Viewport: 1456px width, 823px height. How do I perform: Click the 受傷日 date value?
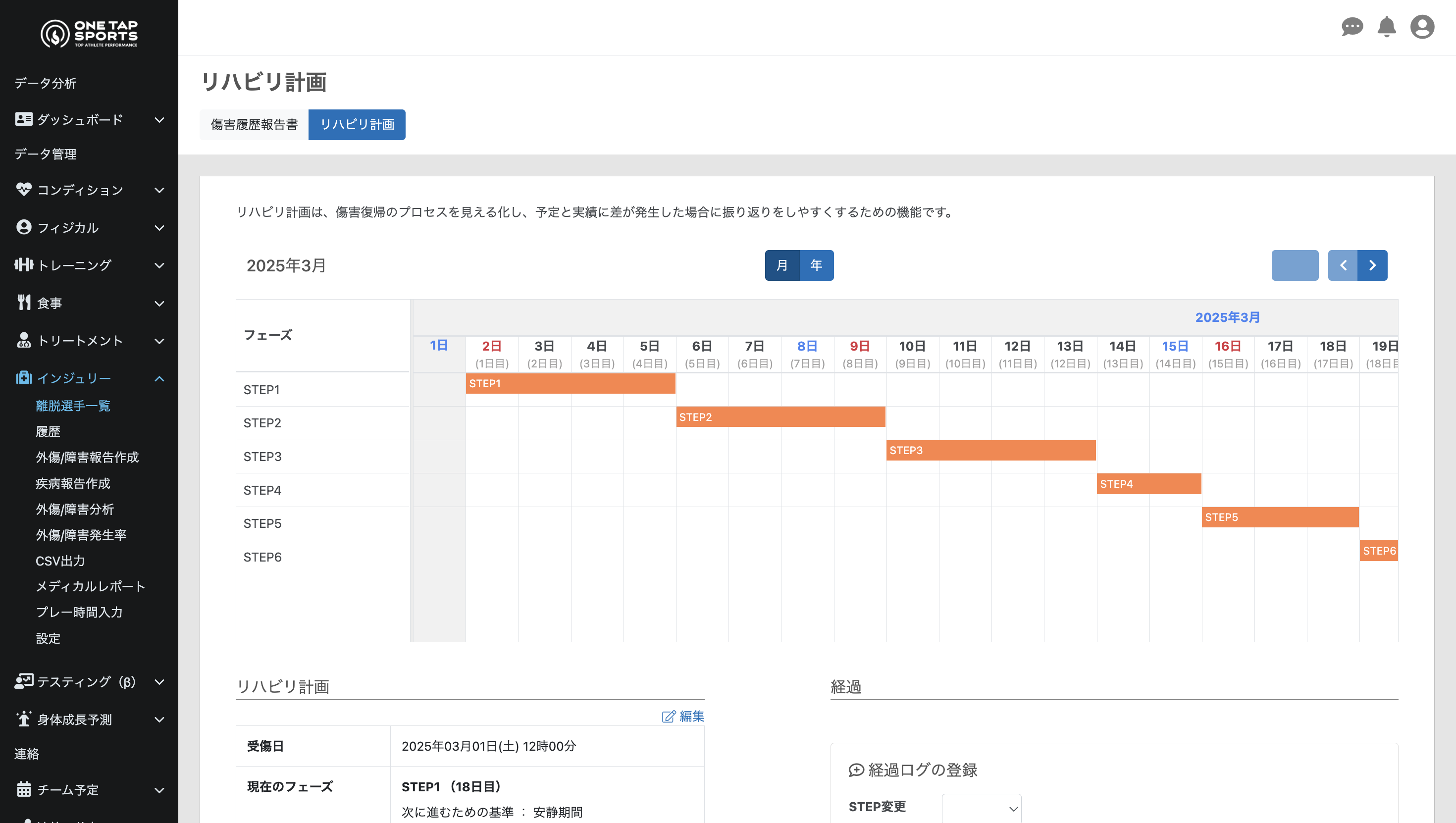point(488,746)
